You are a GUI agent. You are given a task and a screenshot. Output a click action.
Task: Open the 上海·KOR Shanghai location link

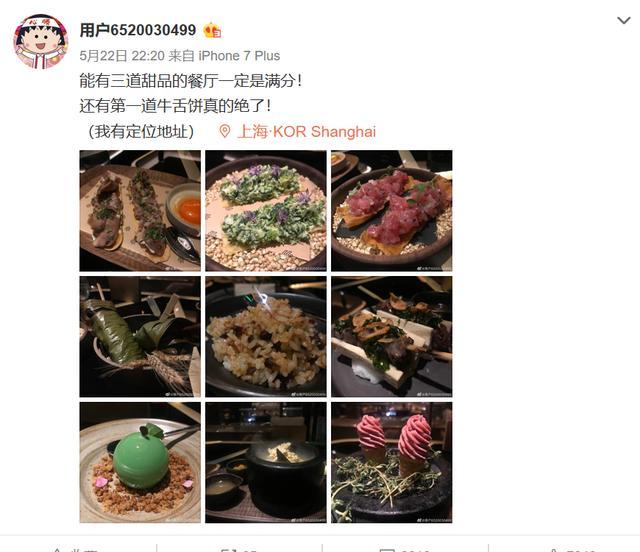coord(306,131)
